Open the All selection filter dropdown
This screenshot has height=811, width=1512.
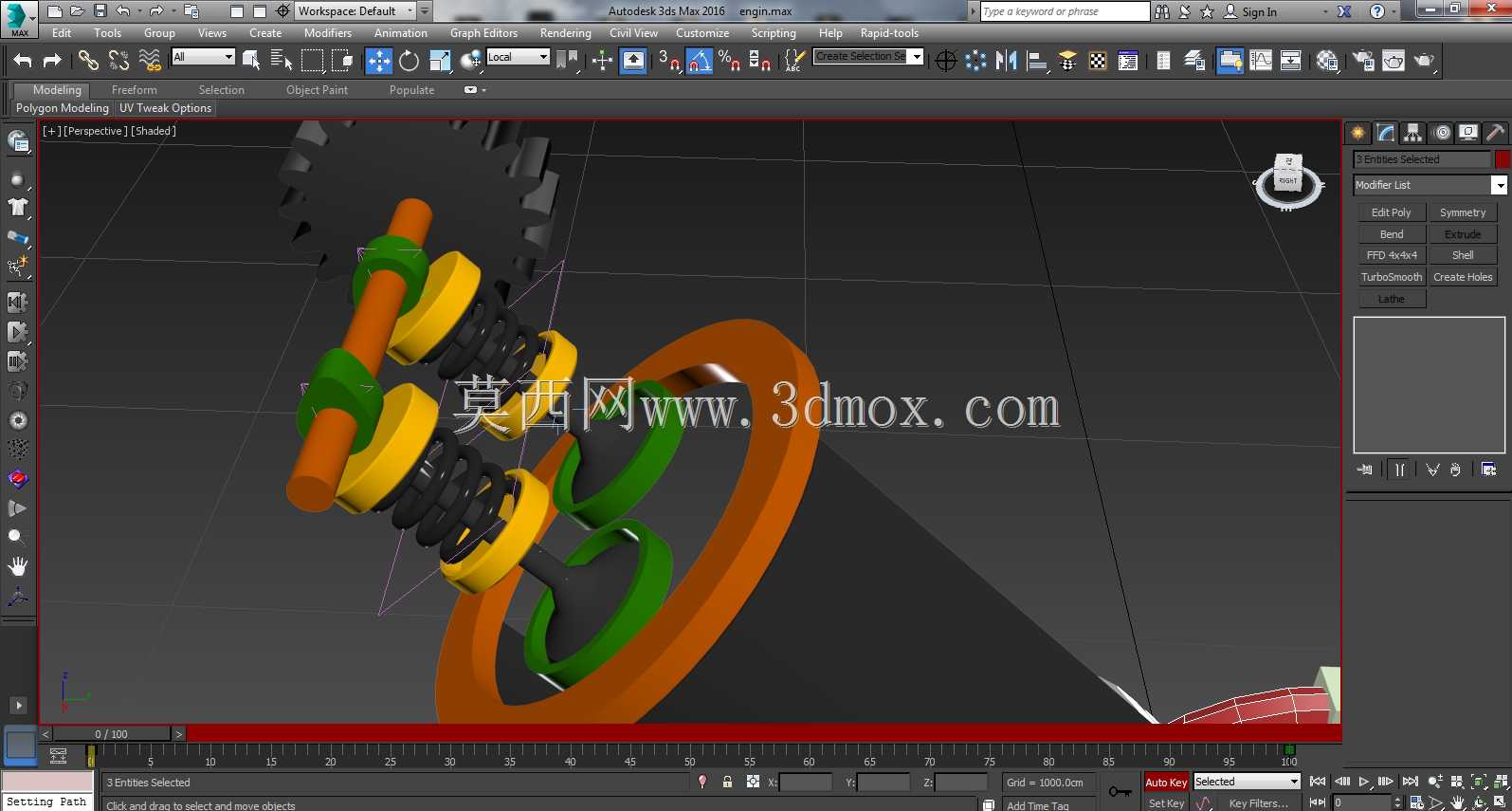click(203, 57)
